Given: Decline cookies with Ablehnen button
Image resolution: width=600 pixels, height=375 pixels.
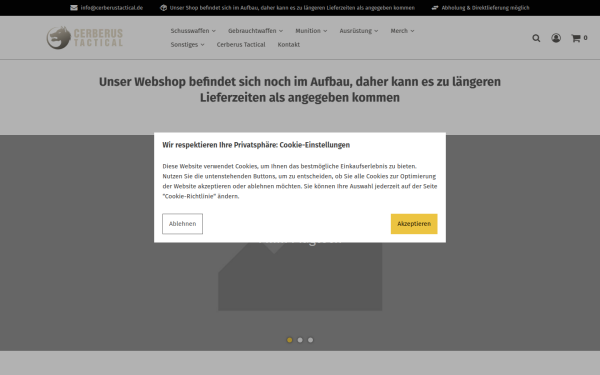Looking at the screenshot, I should [182, 223].
